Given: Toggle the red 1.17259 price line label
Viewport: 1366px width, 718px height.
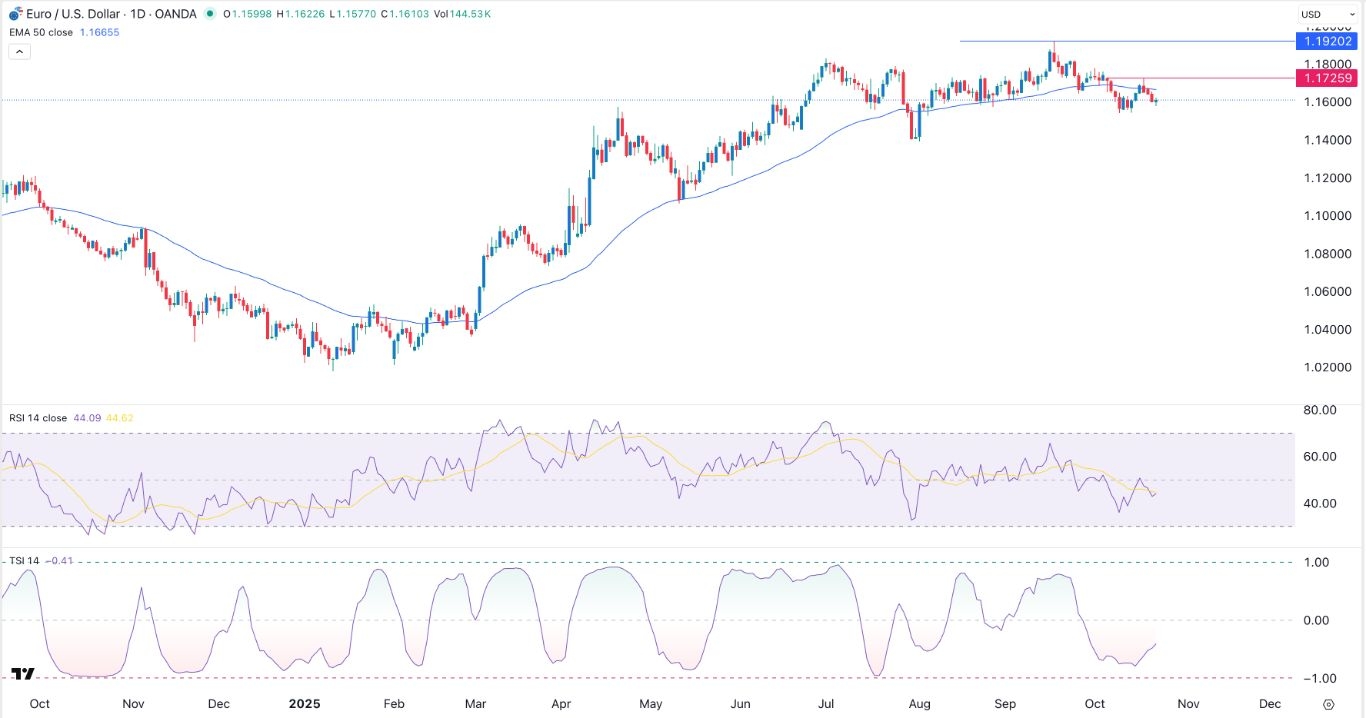Looking at the screenshot, I should 1327,78.
